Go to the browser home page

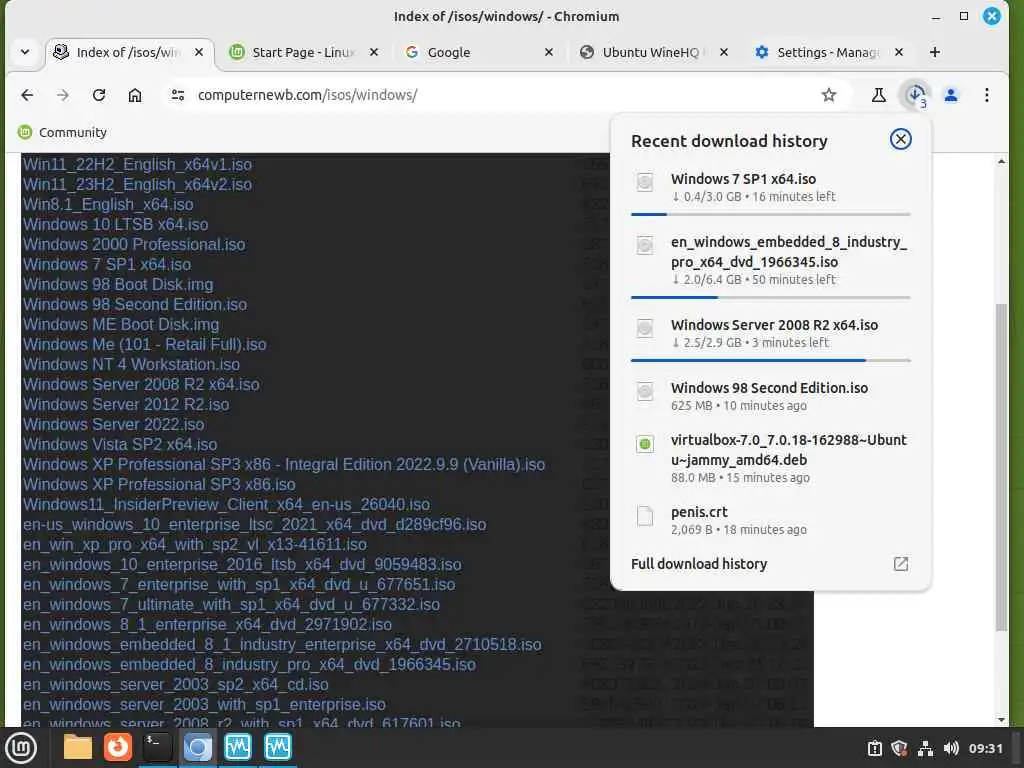pyautogui.click(x=135, y=95)
